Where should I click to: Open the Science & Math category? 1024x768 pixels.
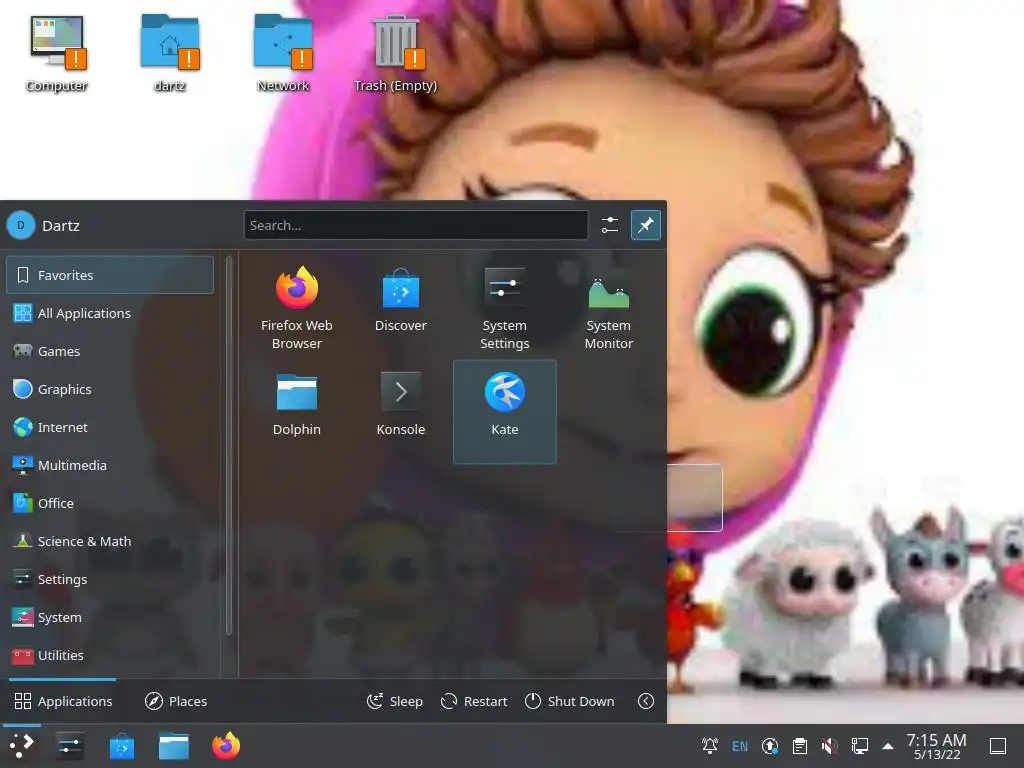pos(110,541)
